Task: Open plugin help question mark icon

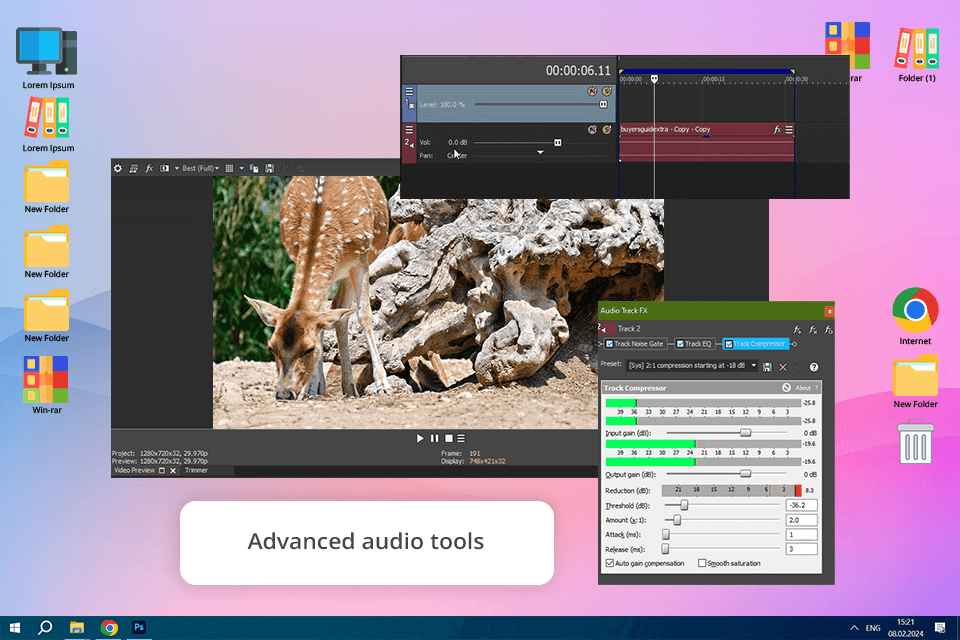Action: (x=814, y=367)
